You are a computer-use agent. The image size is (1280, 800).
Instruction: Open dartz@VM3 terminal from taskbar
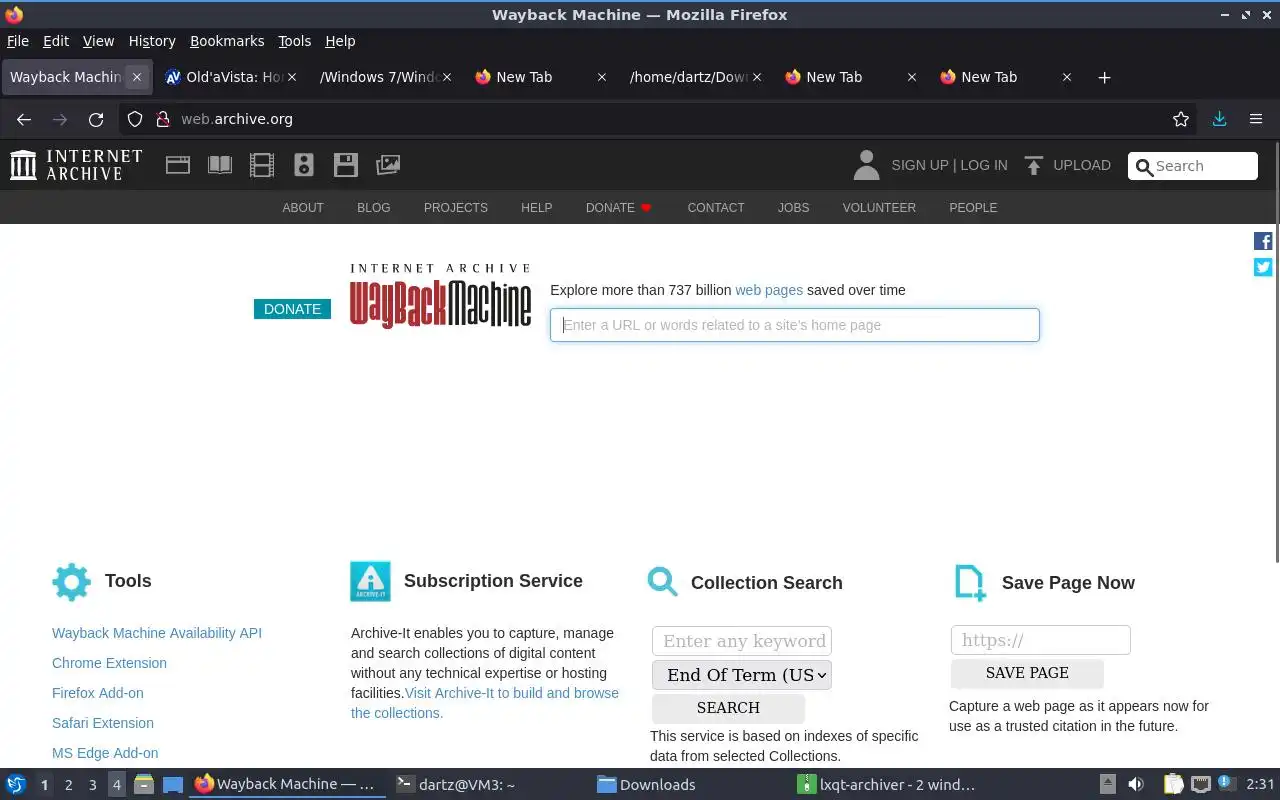click(456, 785)
